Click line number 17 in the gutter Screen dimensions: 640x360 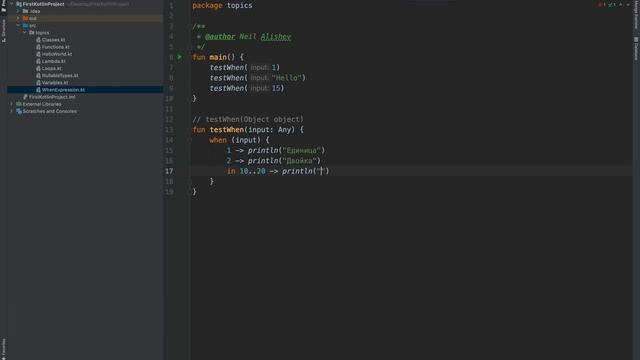pyautogui.click(x=169, y=171)
